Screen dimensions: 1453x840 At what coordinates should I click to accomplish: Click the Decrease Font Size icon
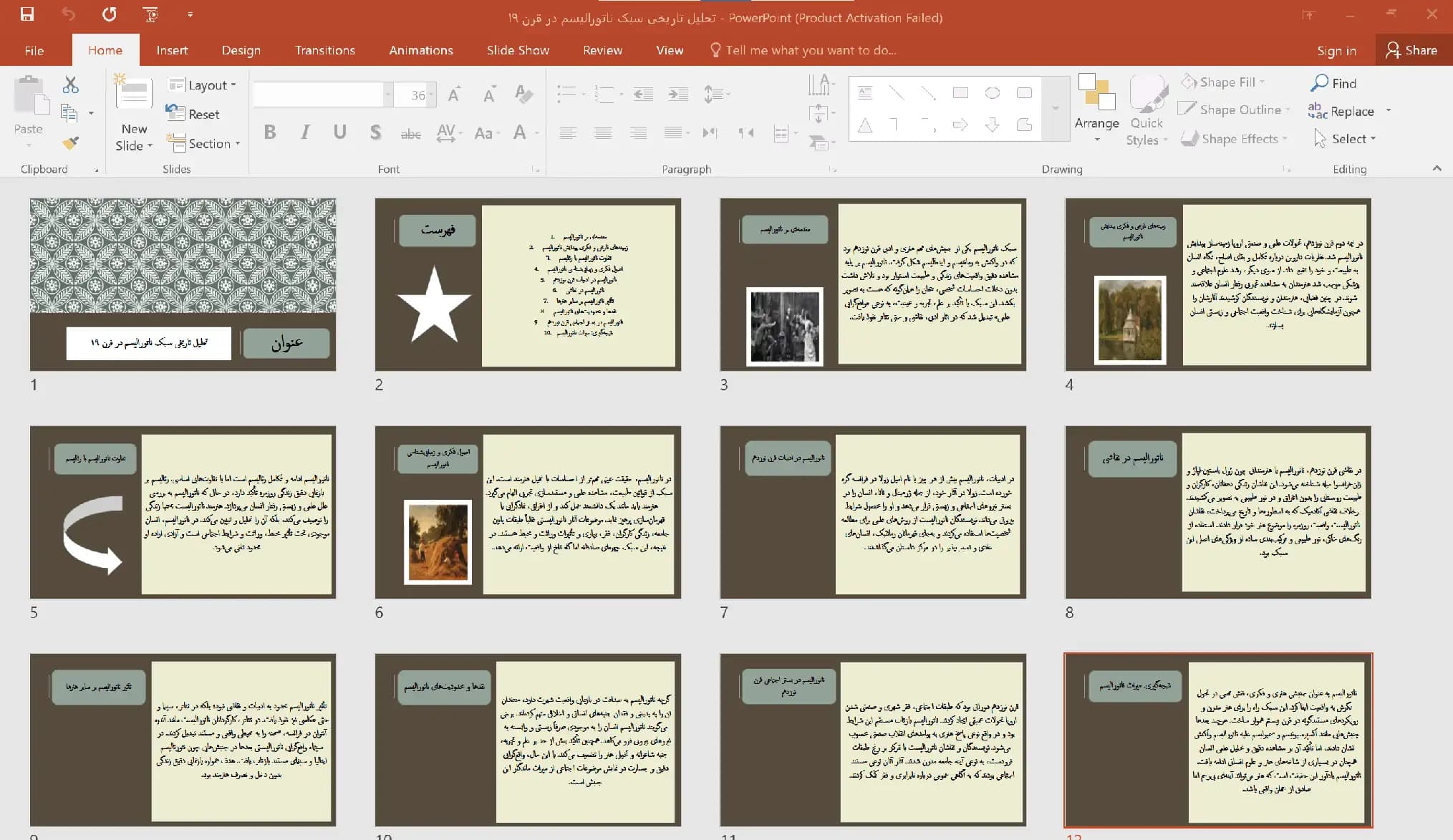(x=489, y=94)
